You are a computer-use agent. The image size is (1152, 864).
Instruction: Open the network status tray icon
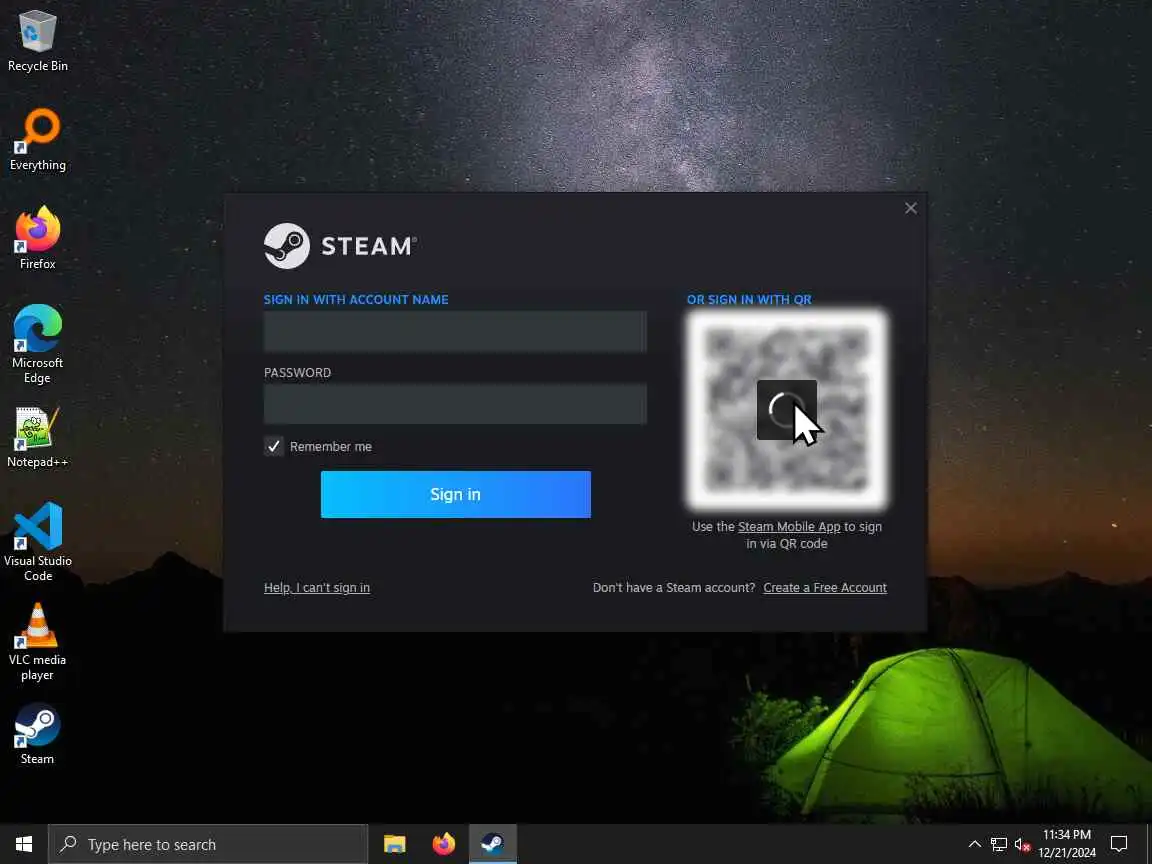pyautogui.click(x=998, y=844)
